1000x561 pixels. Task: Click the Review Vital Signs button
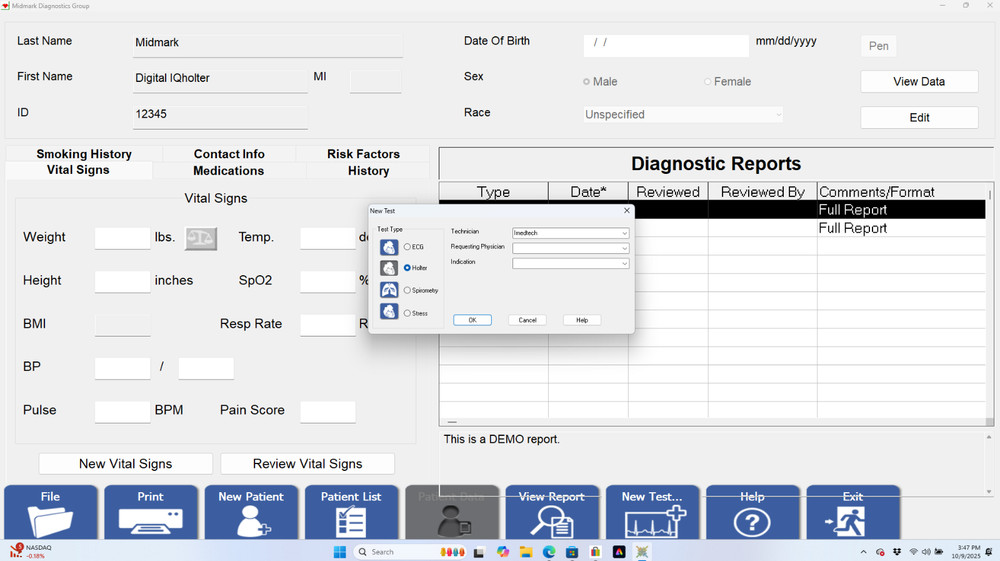(x=307, y=464)
